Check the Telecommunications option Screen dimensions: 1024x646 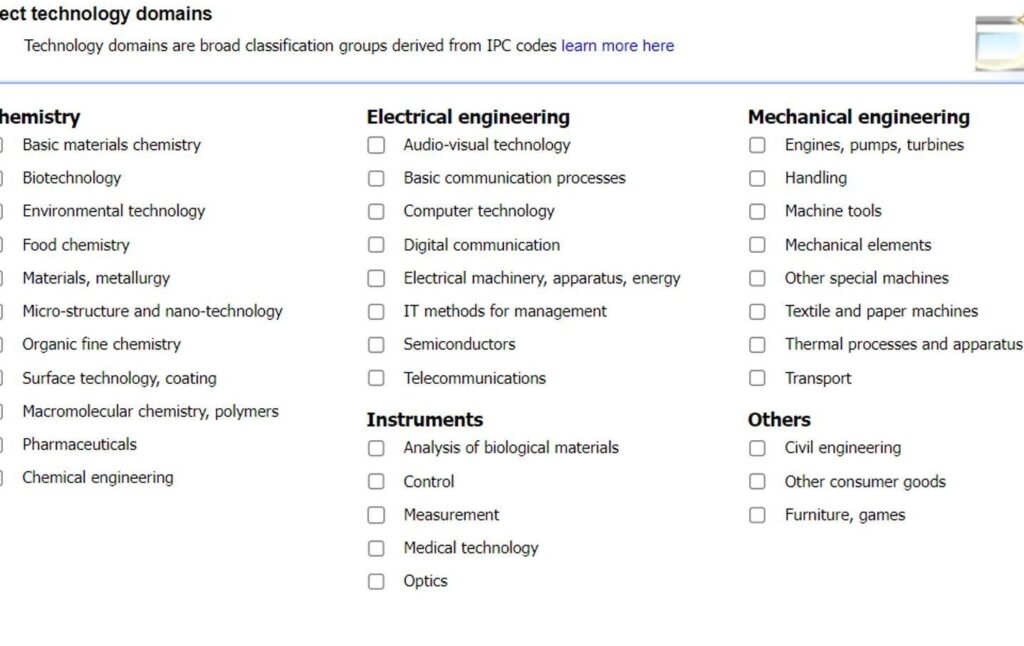click(x=376, y=378)
